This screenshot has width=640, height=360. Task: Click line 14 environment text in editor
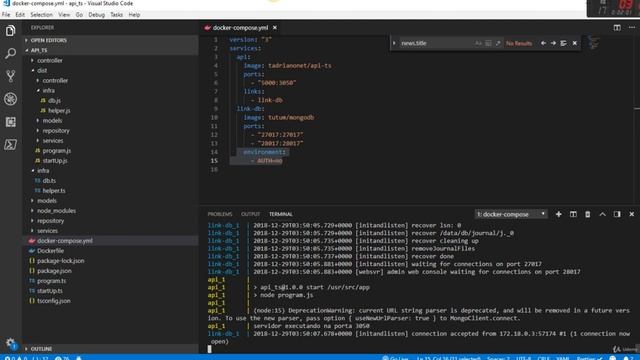coord(264,152)
